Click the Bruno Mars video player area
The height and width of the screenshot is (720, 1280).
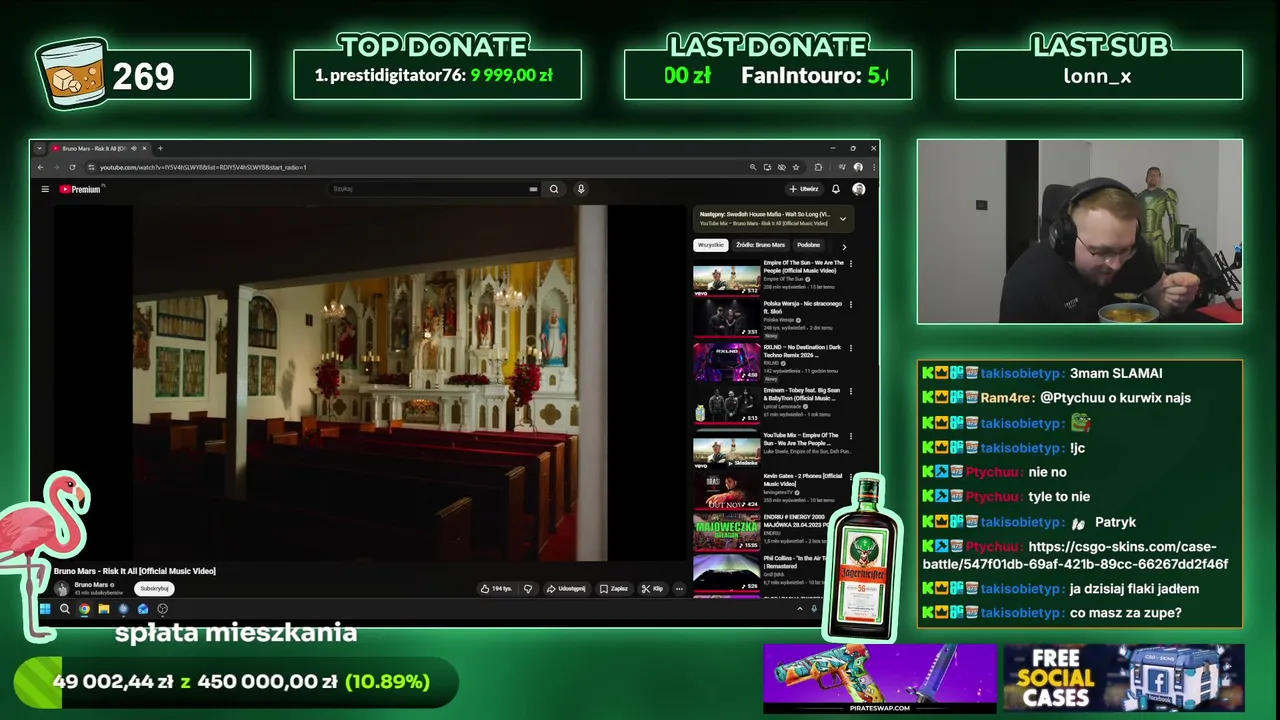coord(370,383)
